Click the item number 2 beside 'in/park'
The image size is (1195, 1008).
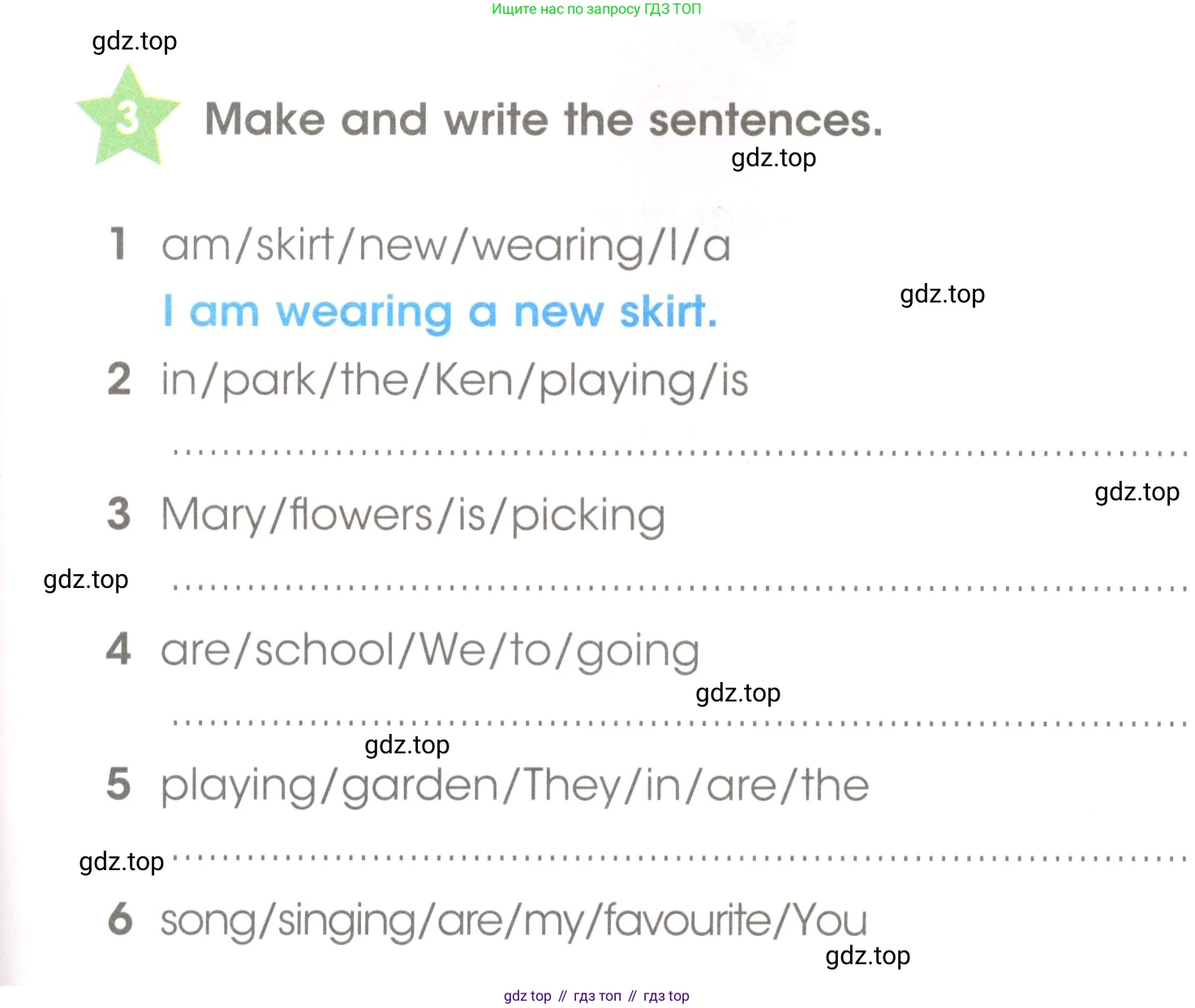click(119, 380)
